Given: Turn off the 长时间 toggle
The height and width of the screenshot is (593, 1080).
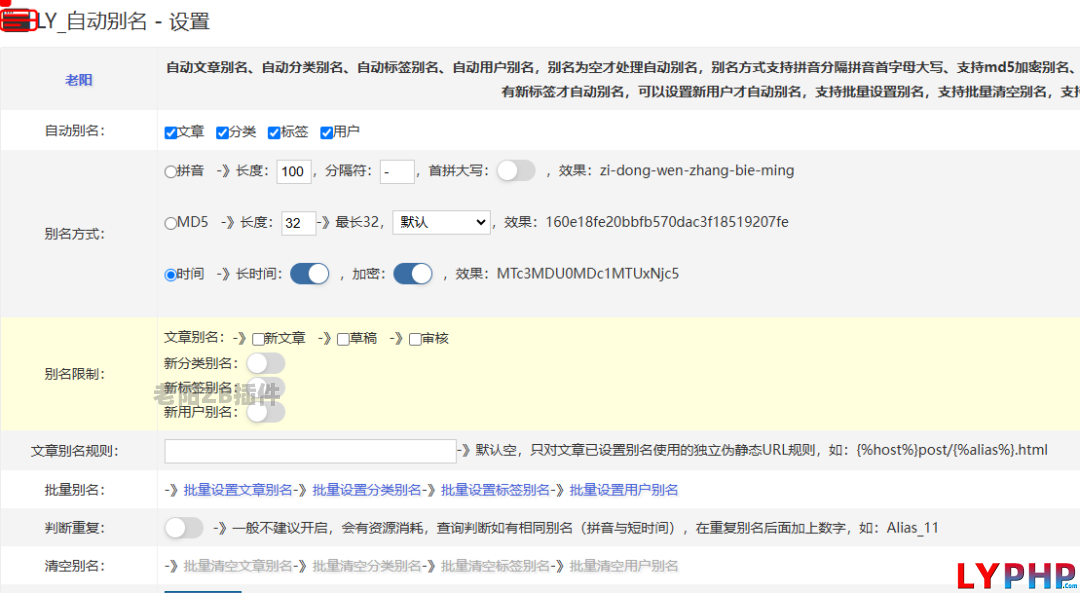Looking at the screenshot, I should click(309, 274).
